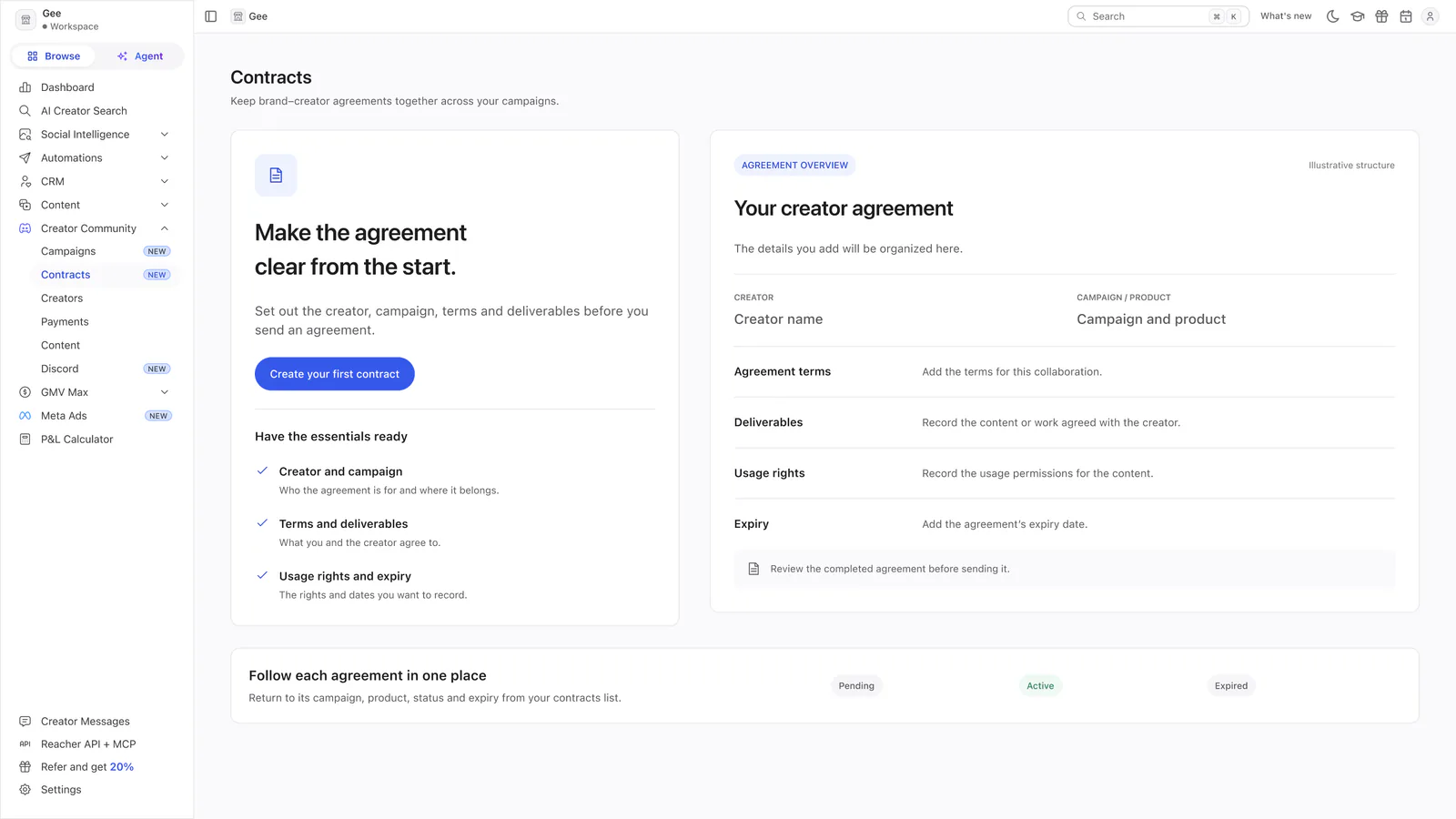The image size is (1456, 819).
Task: Click the CRM person icon
Action: tap(25, 181)
